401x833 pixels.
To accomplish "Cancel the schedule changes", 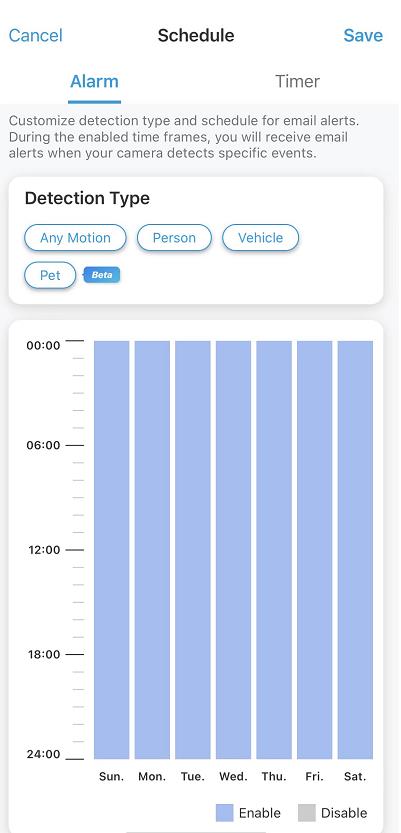I will click(36, 36).
